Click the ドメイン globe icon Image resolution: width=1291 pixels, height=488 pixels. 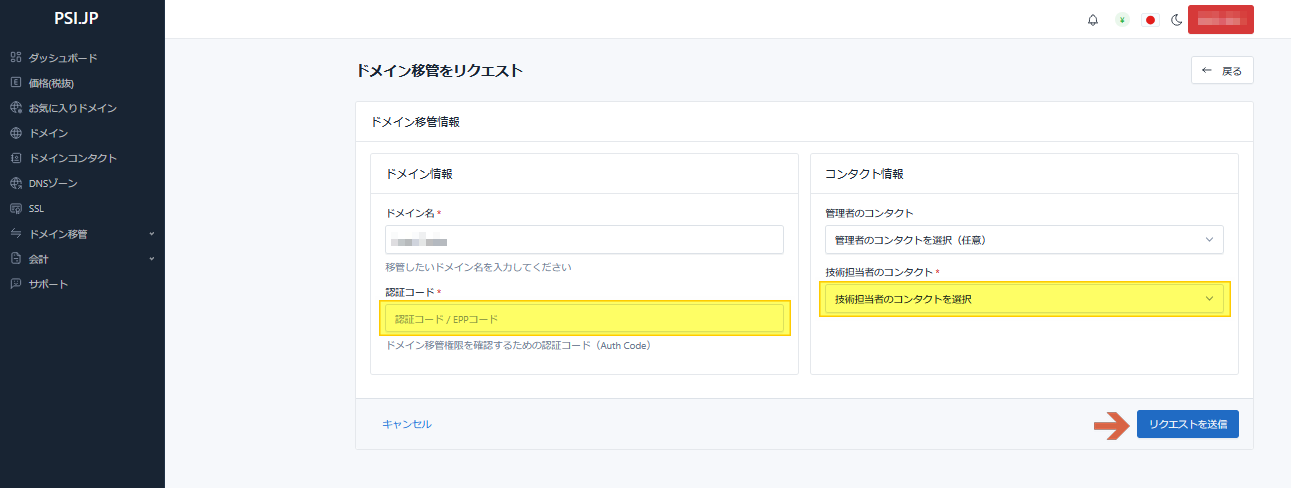[x=16, y=133]
